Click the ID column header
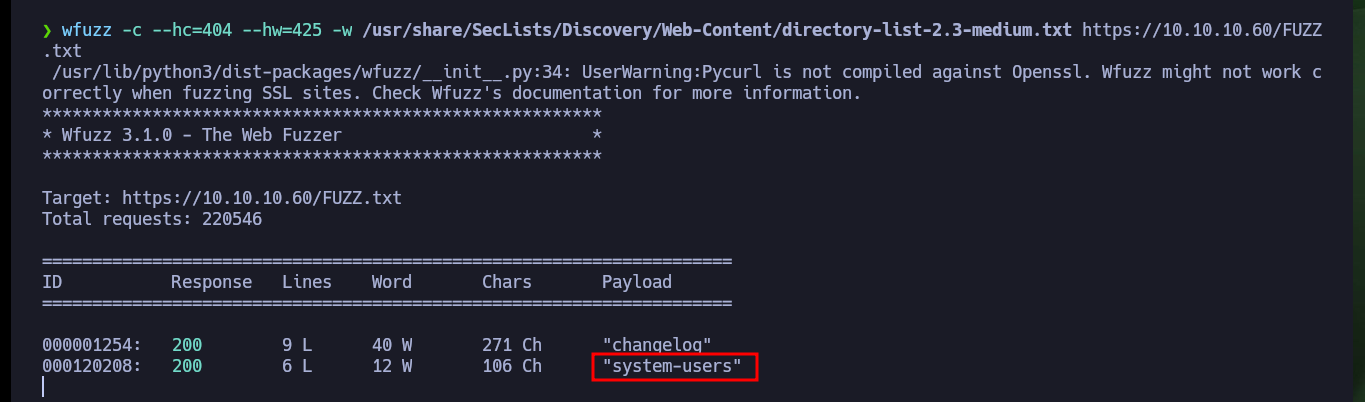This screenshot has height=402, width=1365. (x=52, y=282)
